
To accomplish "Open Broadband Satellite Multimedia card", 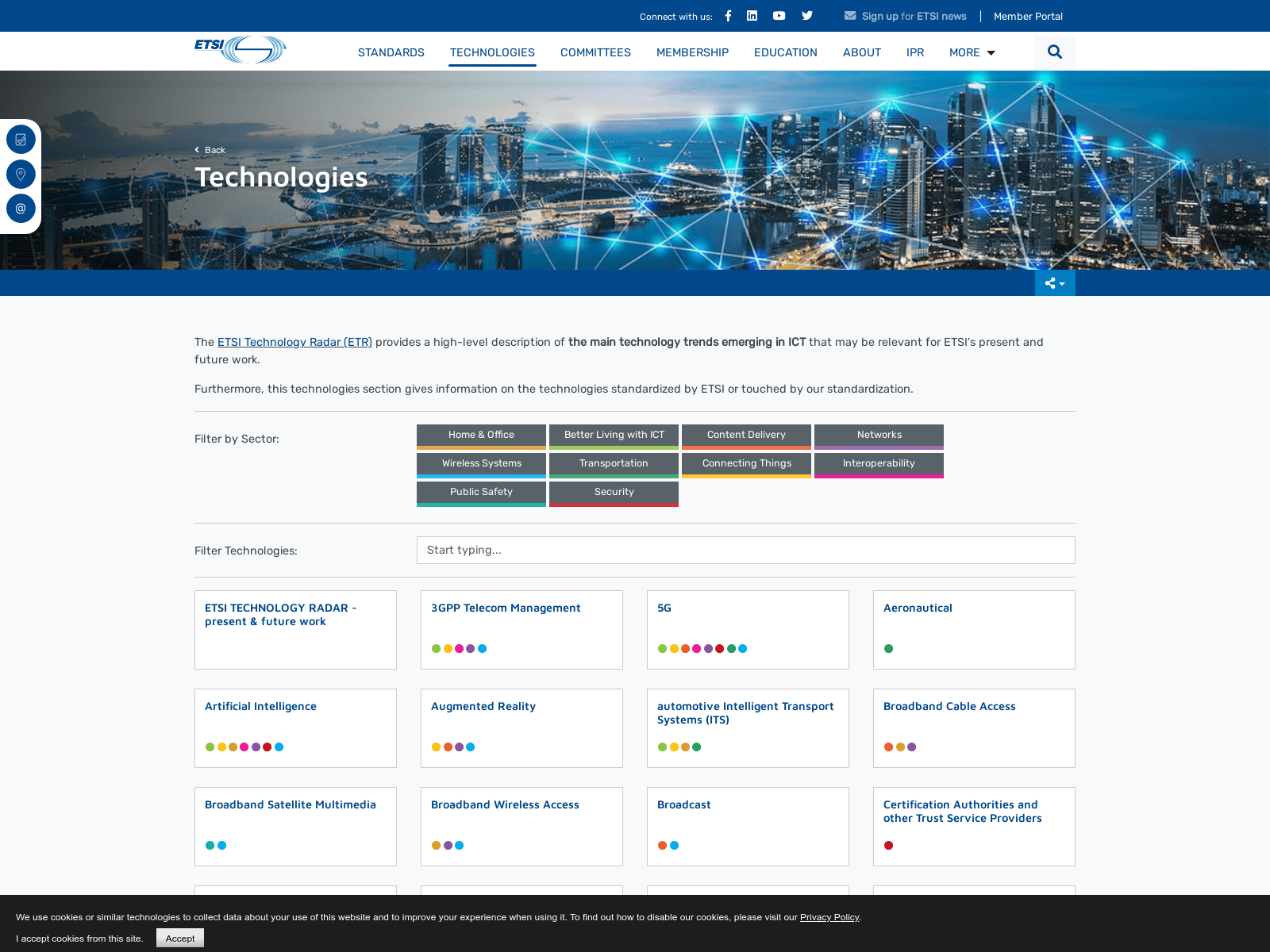I will 295,827.
